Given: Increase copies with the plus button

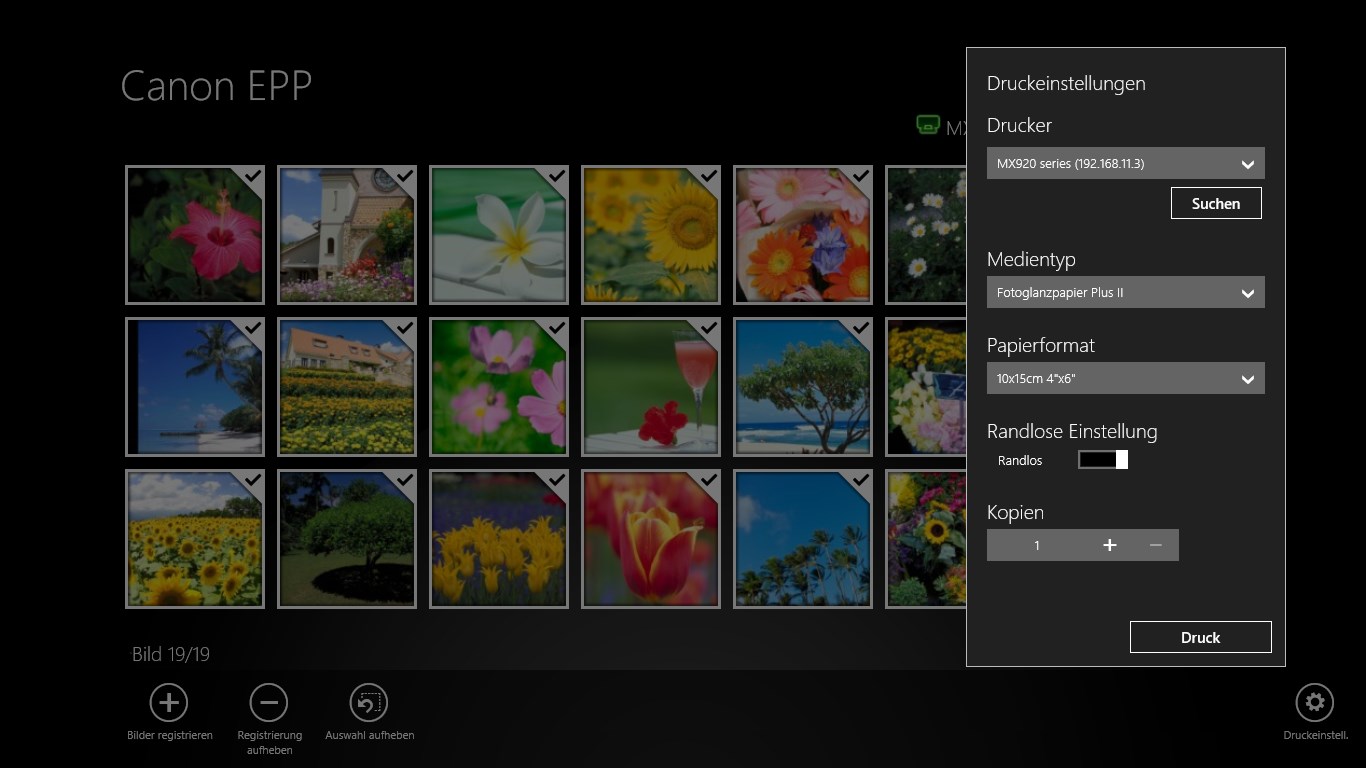Looking at the screenshot, I should (1109, 545).
